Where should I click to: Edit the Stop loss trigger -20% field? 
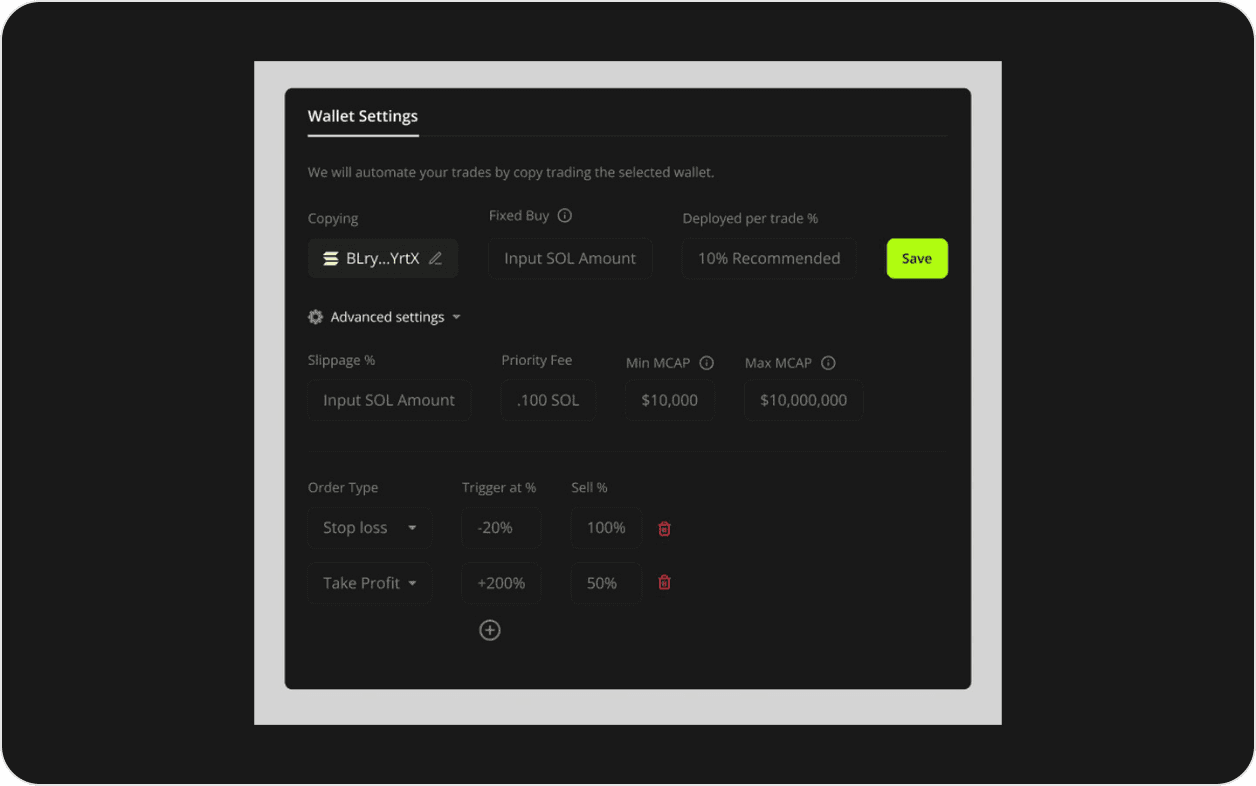(501, 528)
